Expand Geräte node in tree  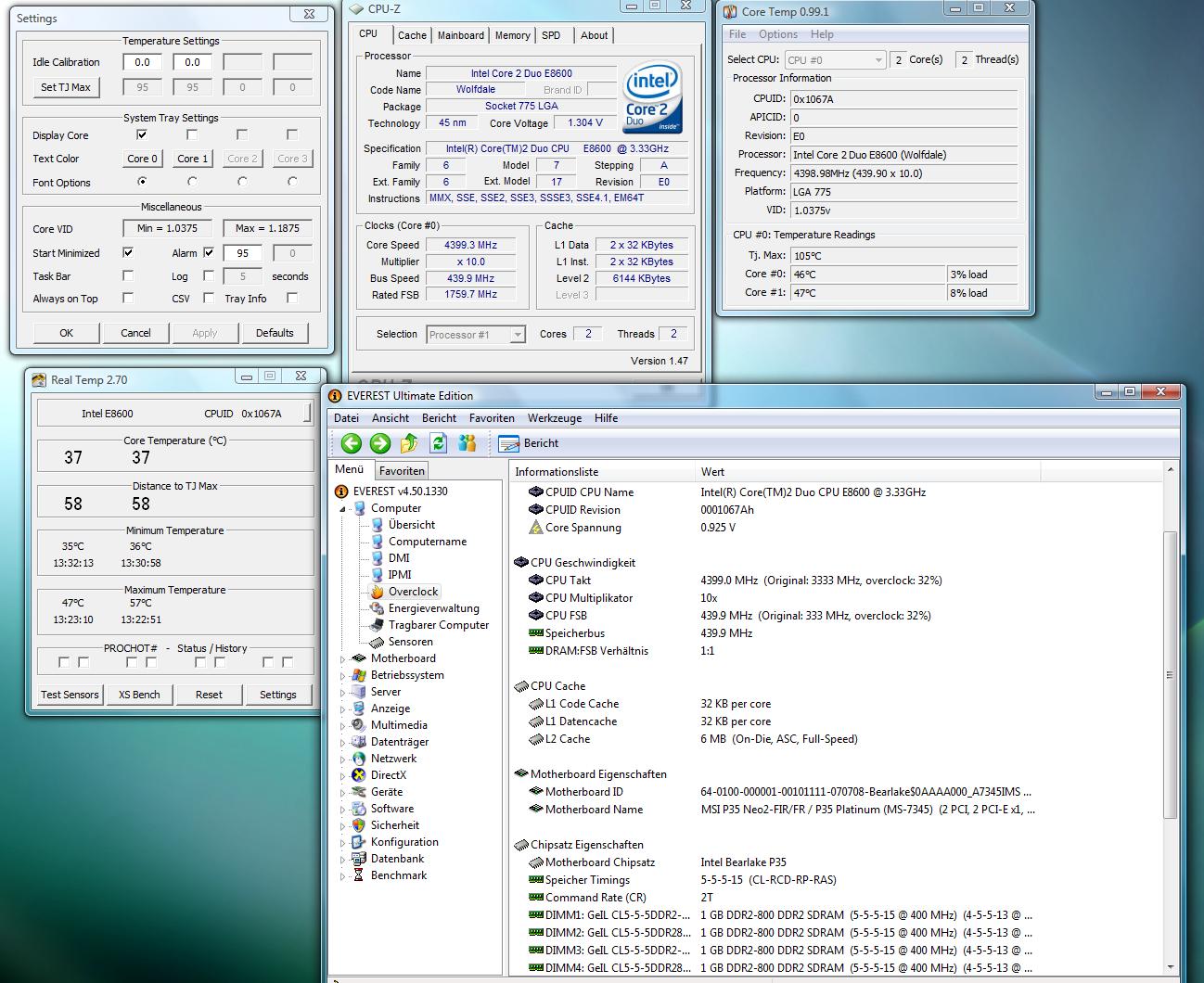coord(342,793)
